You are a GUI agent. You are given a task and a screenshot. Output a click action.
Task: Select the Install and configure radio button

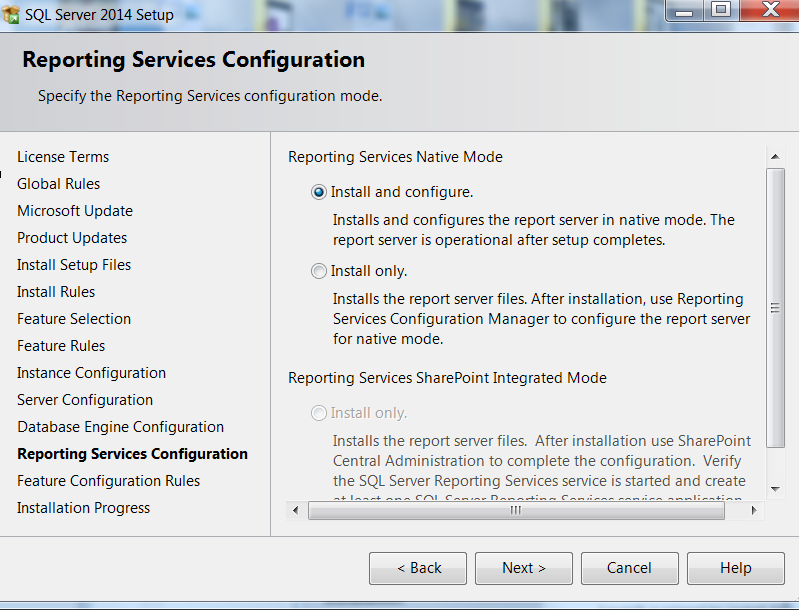pos(319,192)
